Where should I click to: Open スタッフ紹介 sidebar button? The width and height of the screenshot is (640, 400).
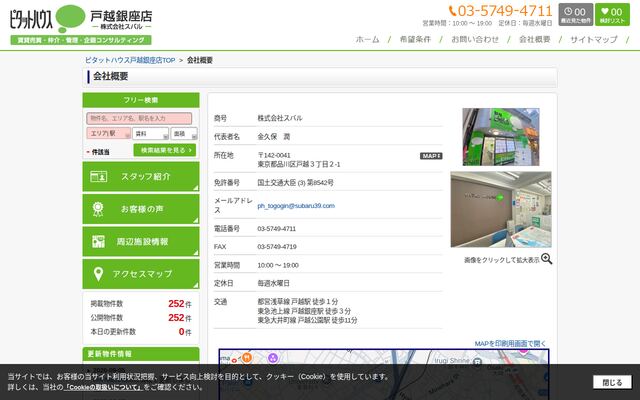click(x=141, y=177)
